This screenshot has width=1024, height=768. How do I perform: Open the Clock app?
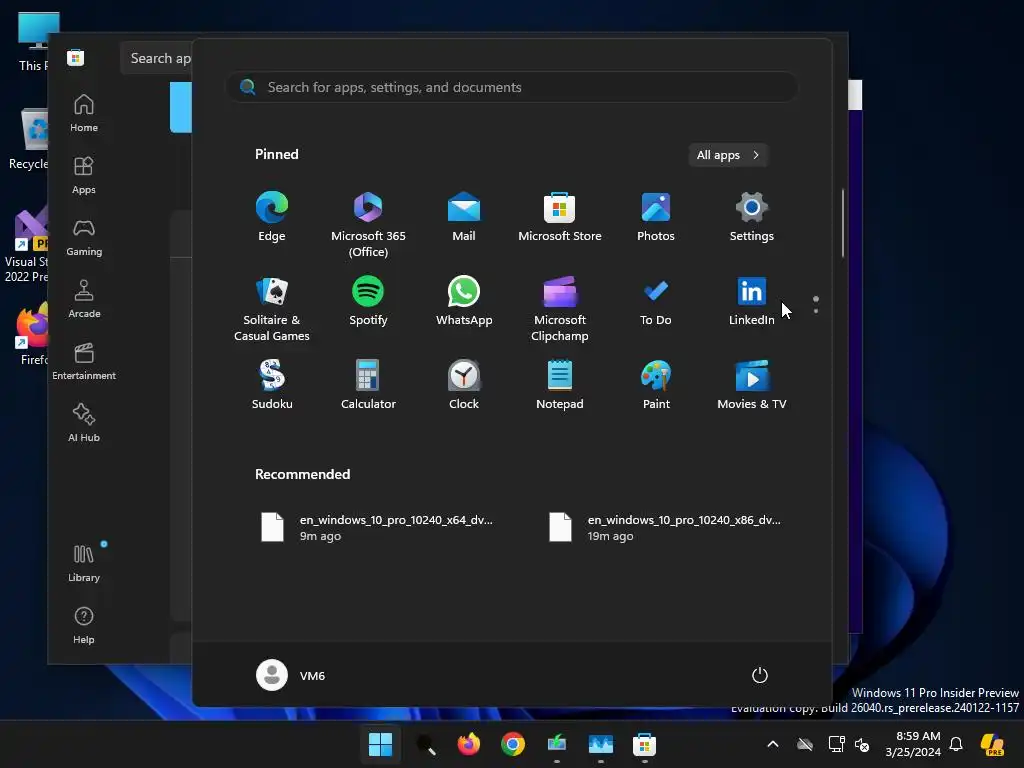point(464,385)
